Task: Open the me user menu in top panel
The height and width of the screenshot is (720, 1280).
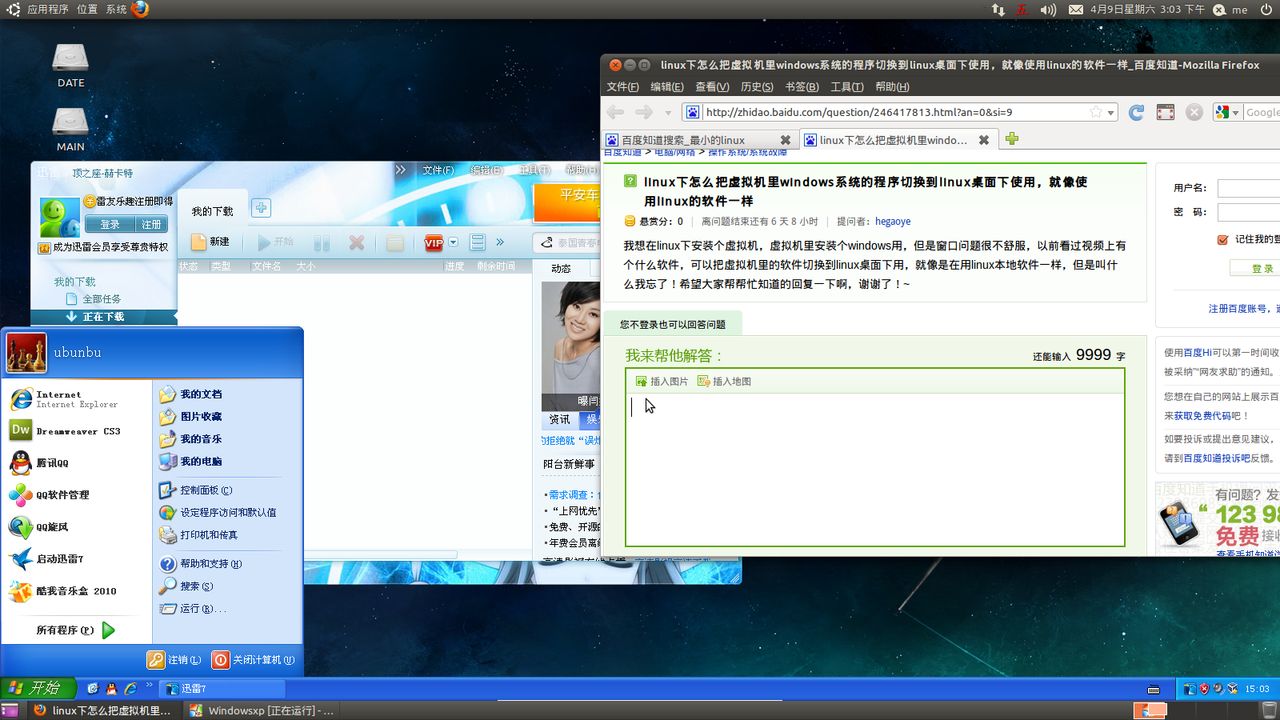Action: 1231,9
